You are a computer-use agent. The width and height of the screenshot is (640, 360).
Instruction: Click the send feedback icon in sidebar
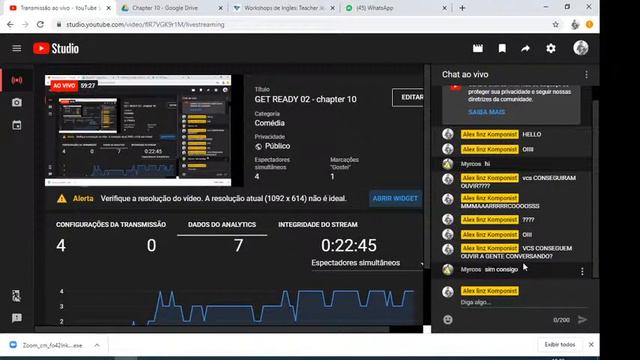tap(17, 318)
